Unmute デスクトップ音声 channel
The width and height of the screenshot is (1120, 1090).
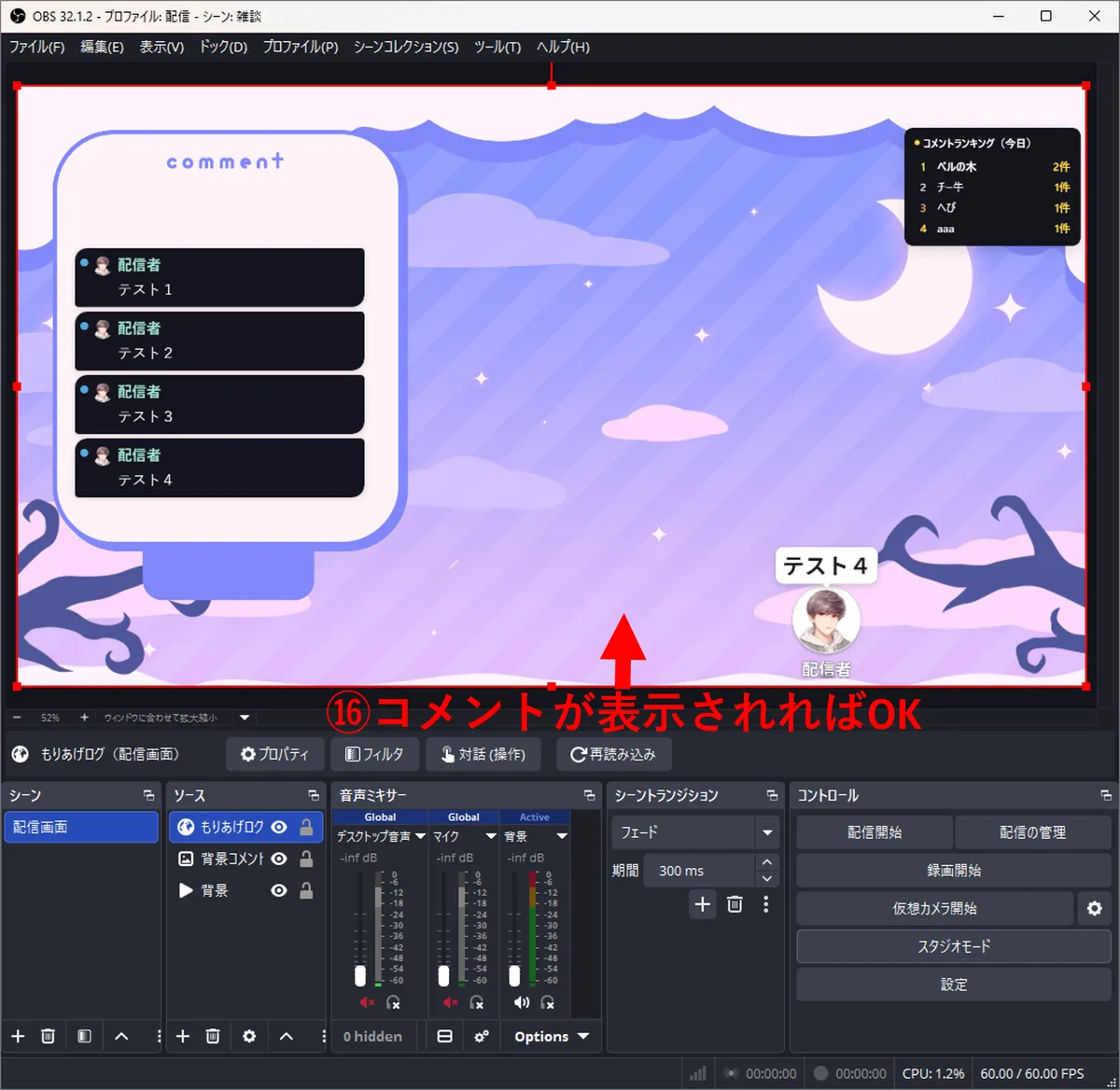click(x=367, y=1001)
